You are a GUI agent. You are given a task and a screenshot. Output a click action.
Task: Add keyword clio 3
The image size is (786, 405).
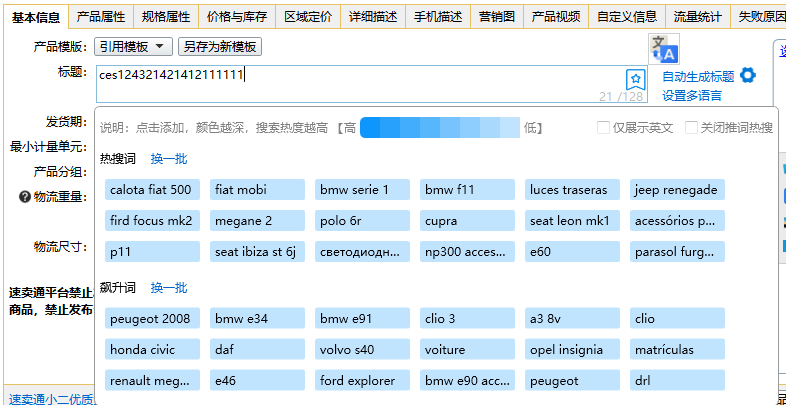(467, 318)
